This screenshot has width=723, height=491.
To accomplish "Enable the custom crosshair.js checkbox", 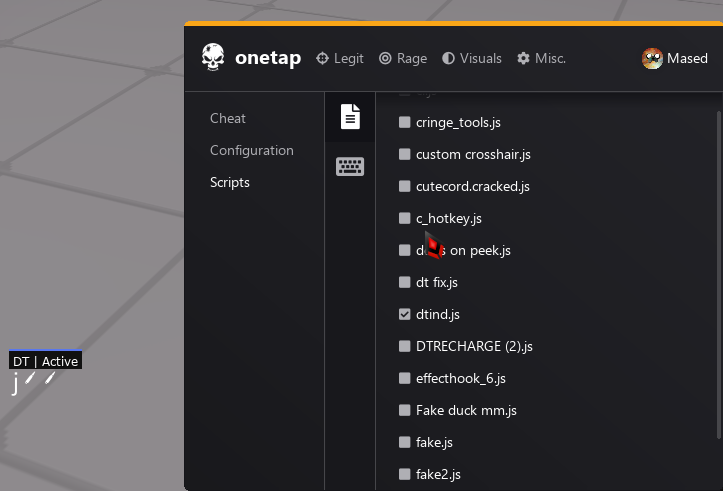I will (405, 154).
